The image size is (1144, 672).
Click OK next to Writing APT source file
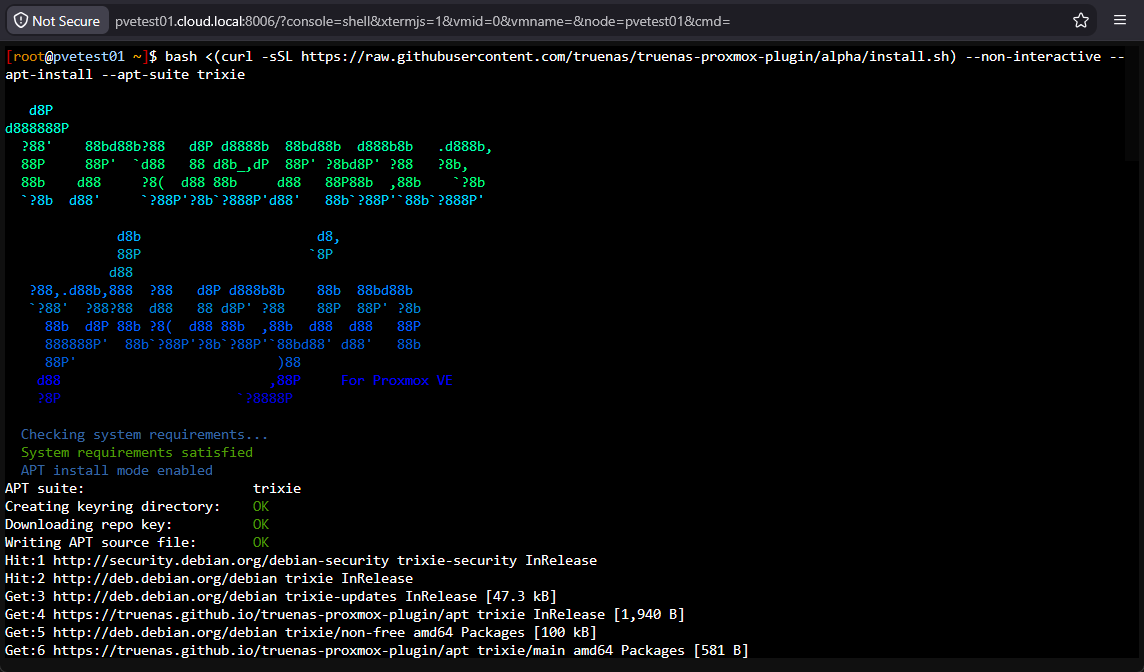(x=260, y=542)
